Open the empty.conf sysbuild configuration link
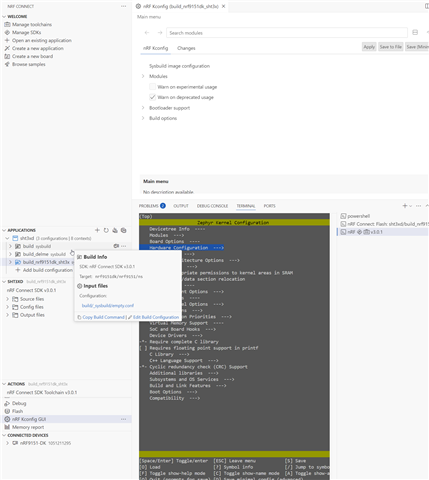This screenshot has width=429, height=480. tap(108, 306)
